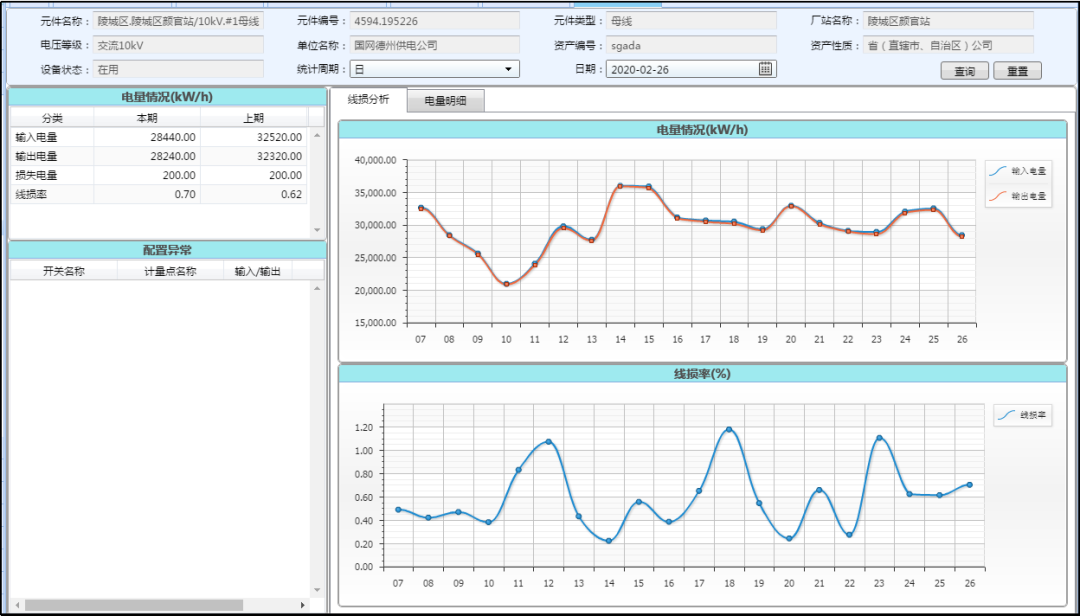Click the 开关名称 column header

(x=63, y=271)
